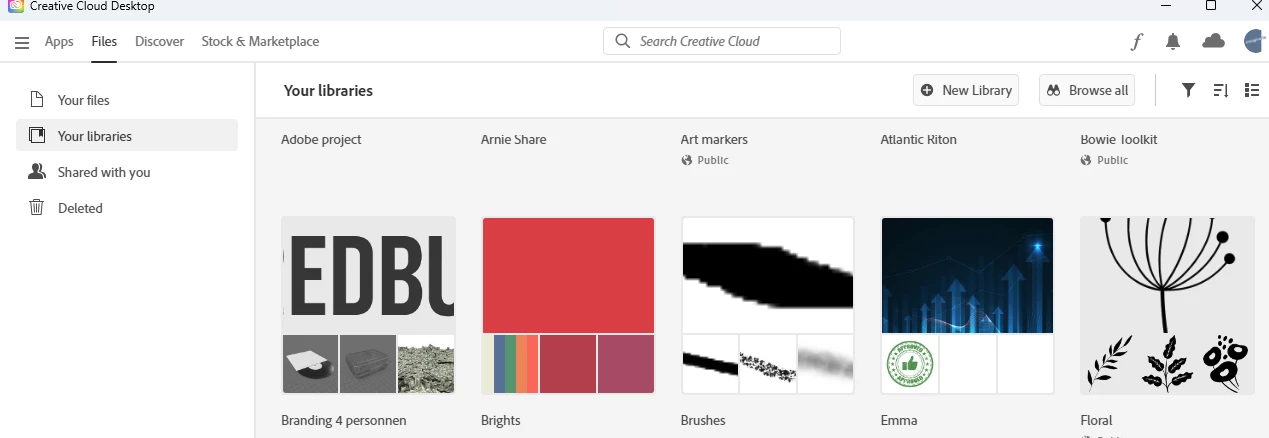
Task: Click the Brushes library label
Action: 703,420
